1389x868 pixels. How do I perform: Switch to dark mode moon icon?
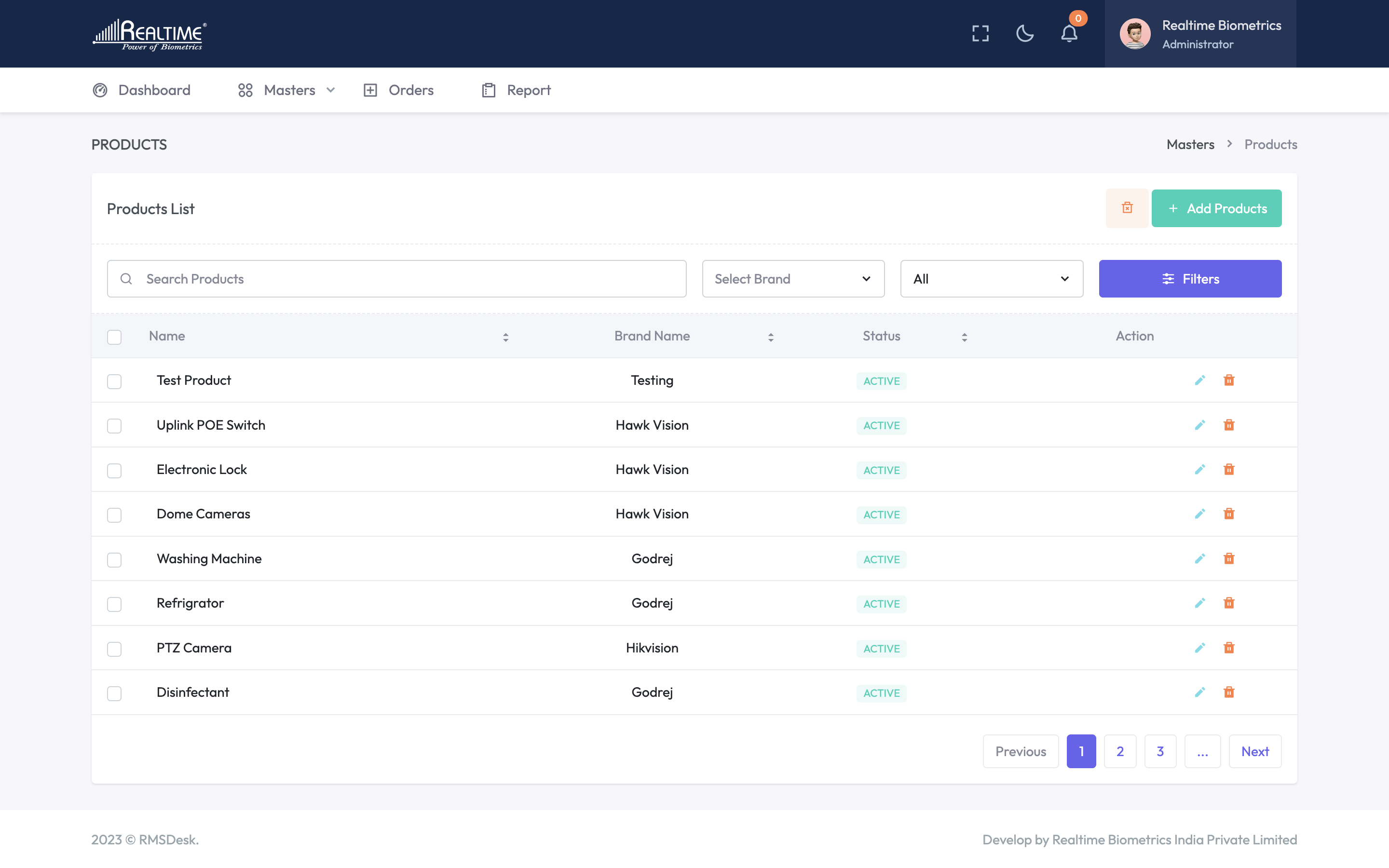pyautogui.click(x=1024, y=33)
